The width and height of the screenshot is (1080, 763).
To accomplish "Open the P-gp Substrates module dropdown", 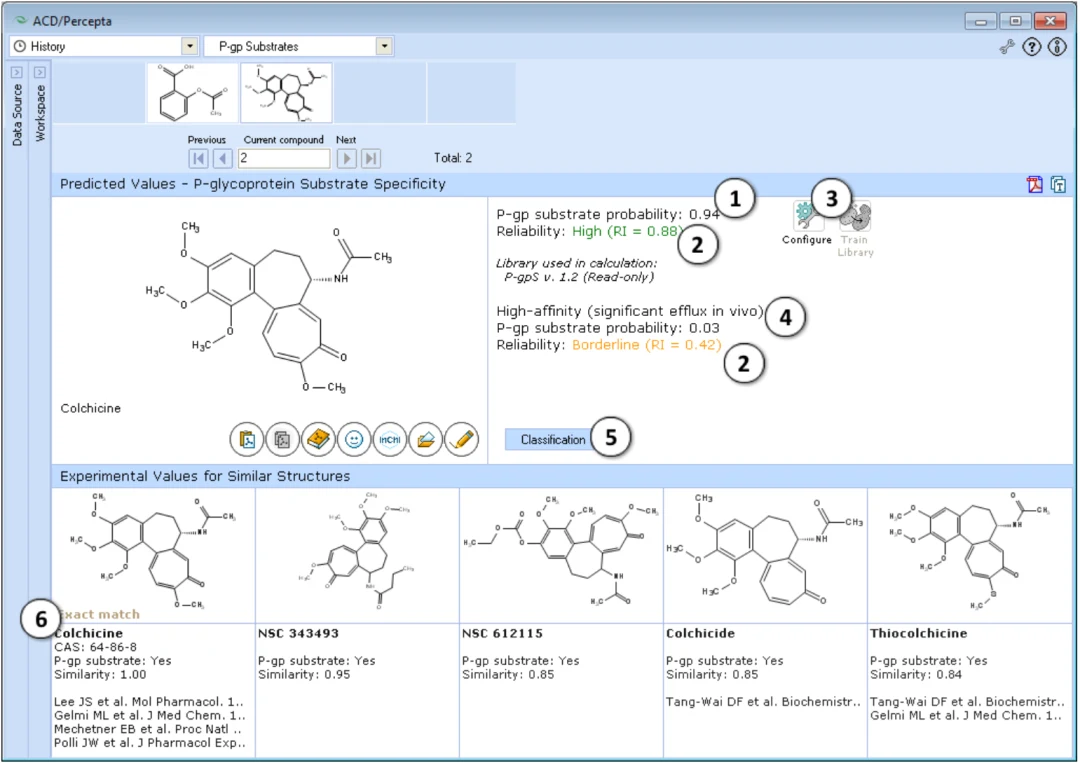I will [x=384, y=46].
